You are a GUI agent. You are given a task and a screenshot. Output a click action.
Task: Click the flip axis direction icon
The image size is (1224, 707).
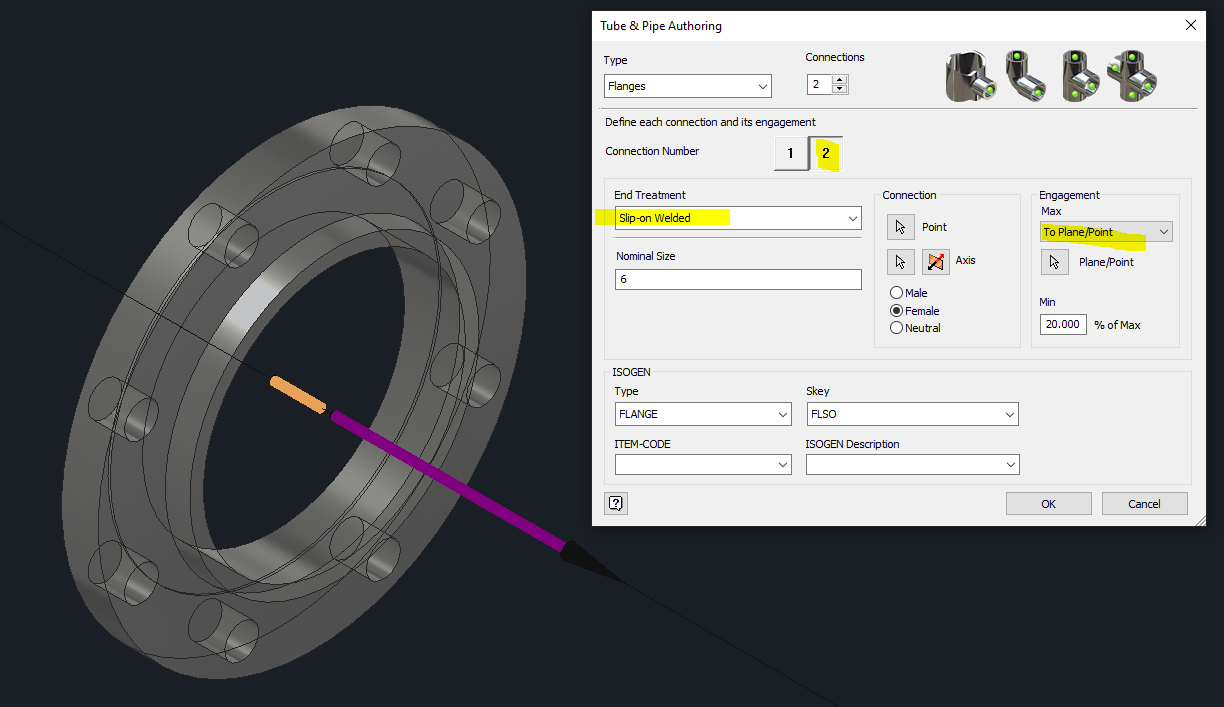pos(935,261)
